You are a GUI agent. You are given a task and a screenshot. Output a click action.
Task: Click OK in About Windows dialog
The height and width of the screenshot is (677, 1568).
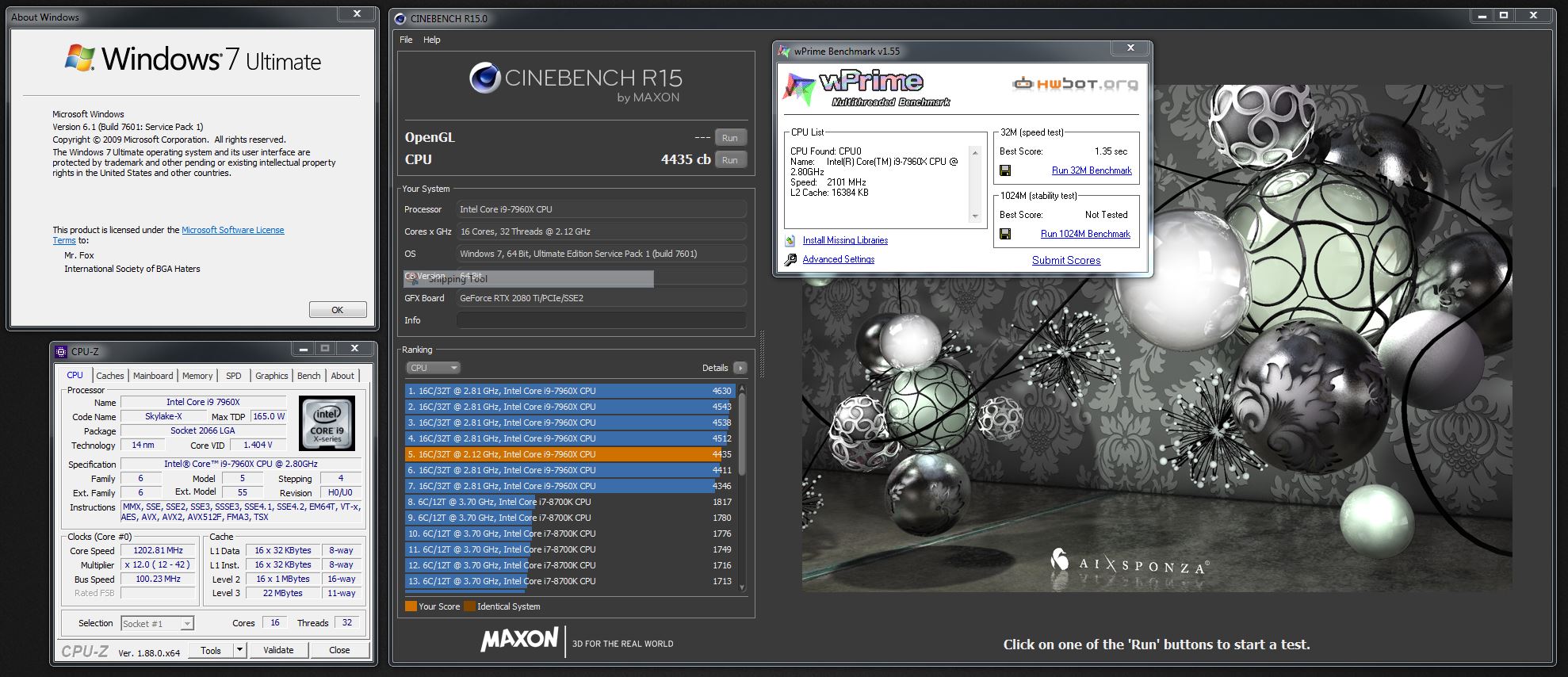point(338,310)
